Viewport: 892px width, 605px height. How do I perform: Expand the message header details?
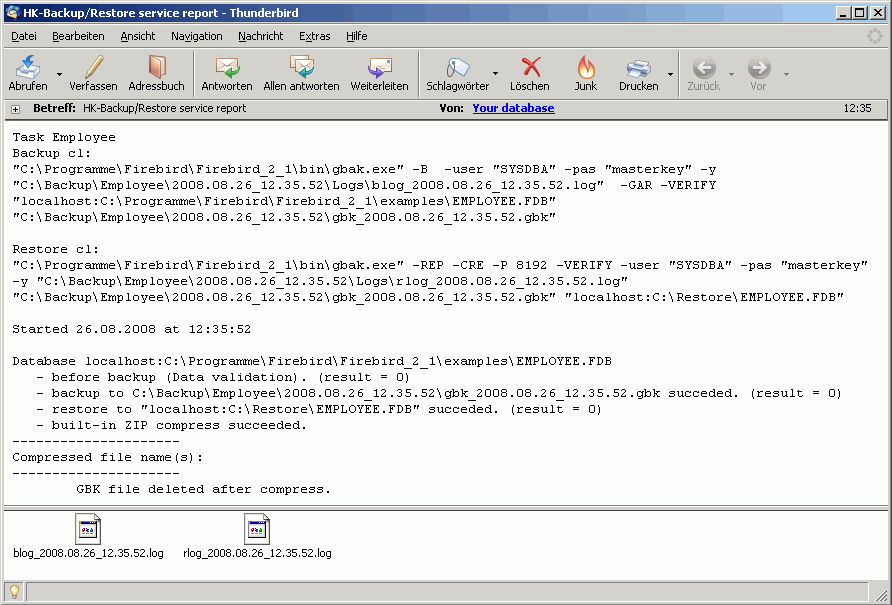coord(15,109)
